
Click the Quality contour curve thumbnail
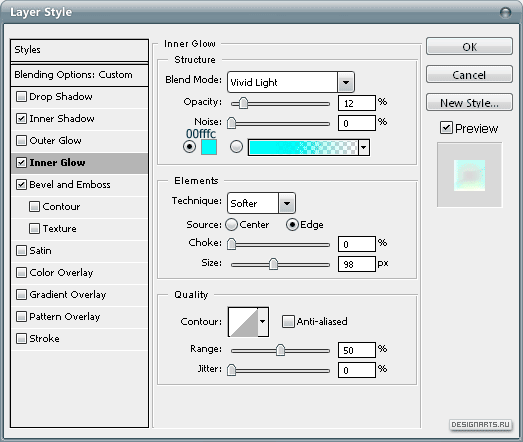click(x=243, y=322)
